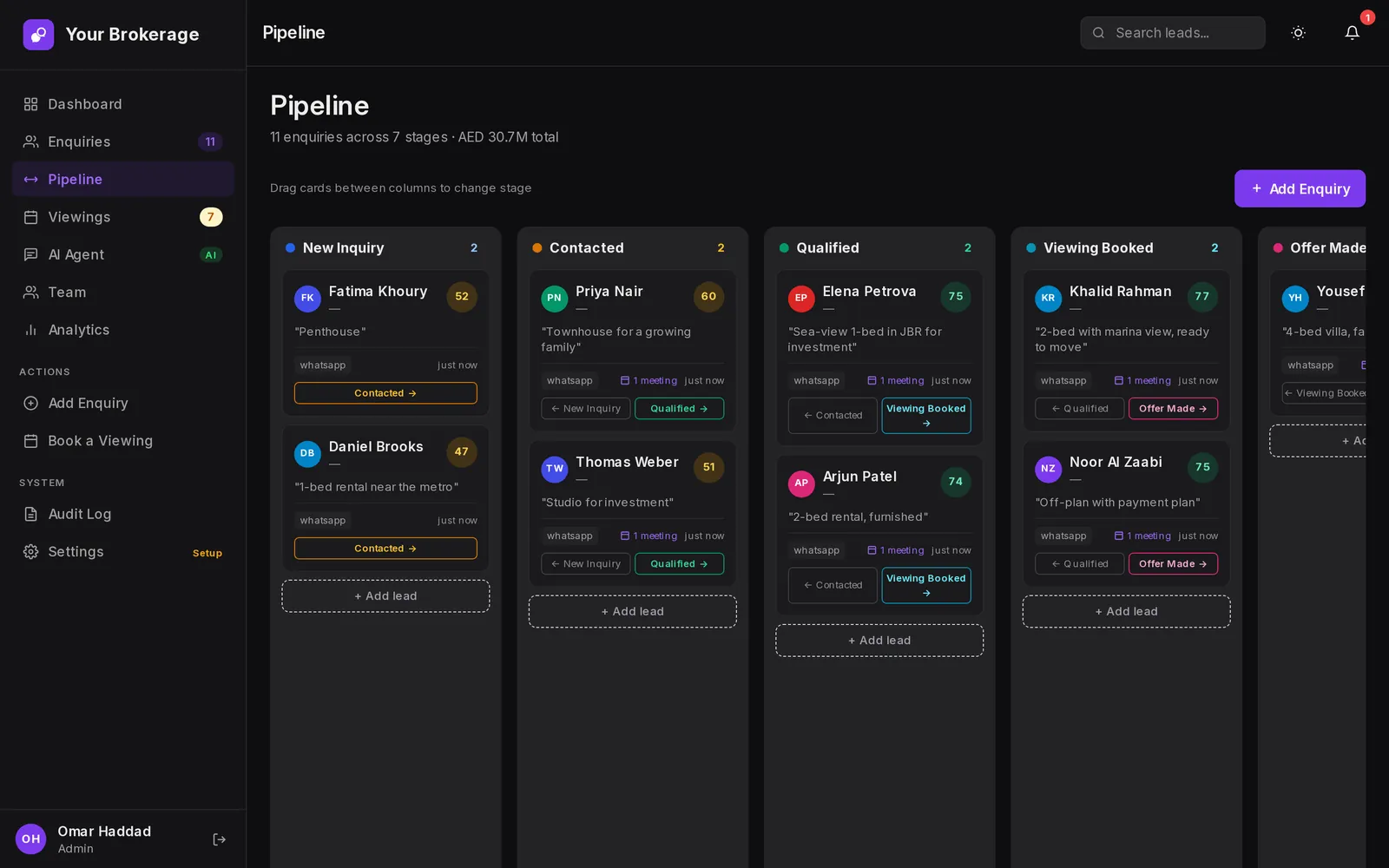Open the AI Agent page
Image resolution: width=1389 pixels, height=868 pixels.
(x=123, y=254)
